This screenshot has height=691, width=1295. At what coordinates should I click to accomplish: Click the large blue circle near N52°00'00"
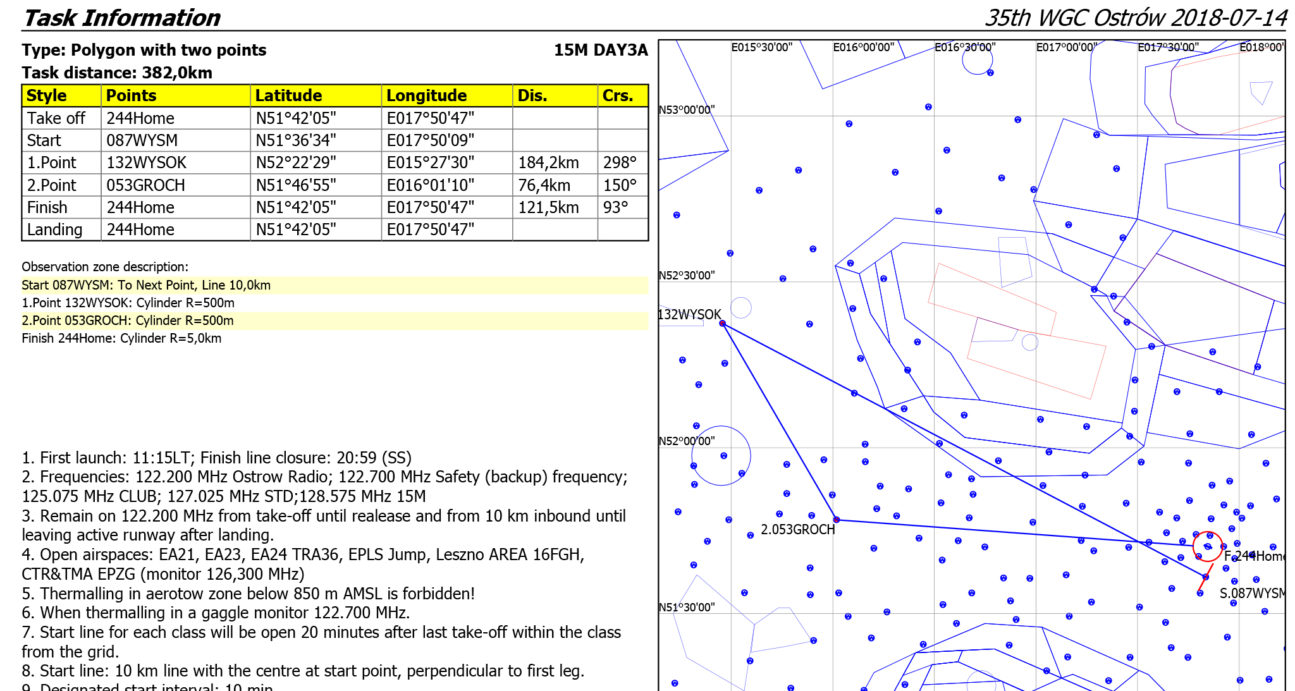(x=720, y=456)
